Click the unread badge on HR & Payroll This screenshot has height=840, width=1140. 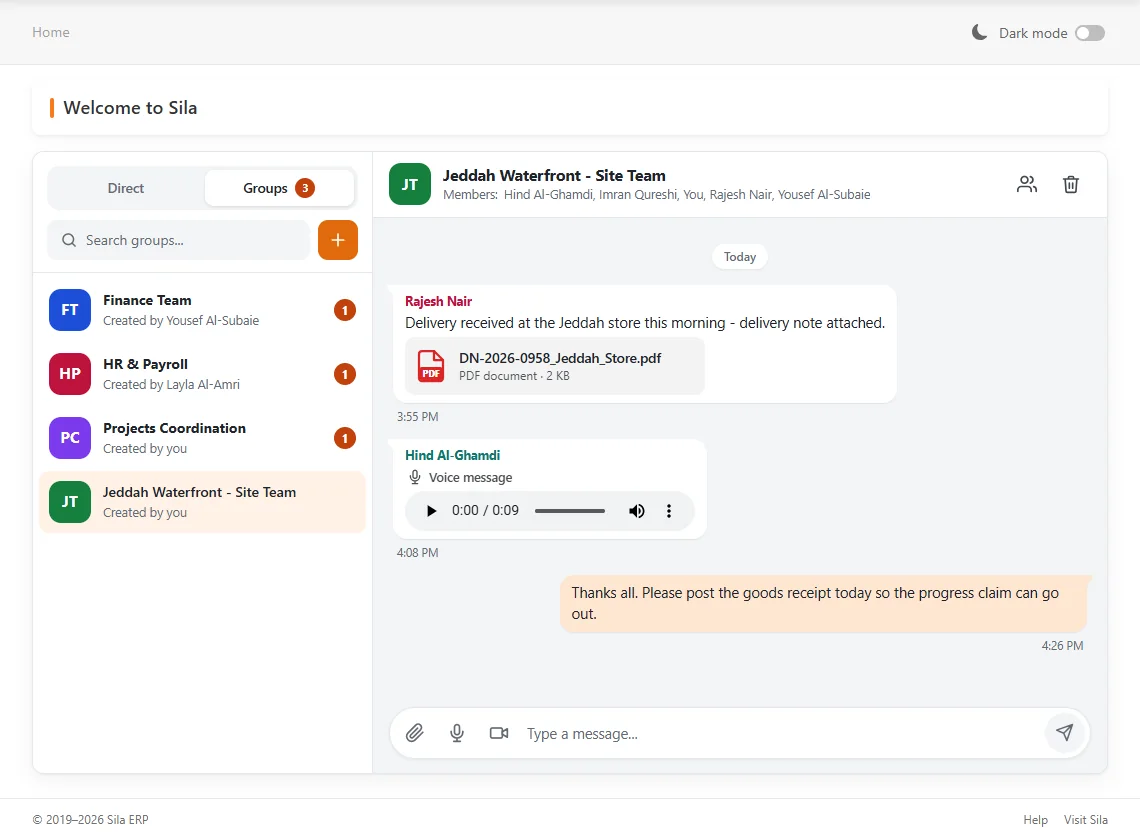coord(345,375)
